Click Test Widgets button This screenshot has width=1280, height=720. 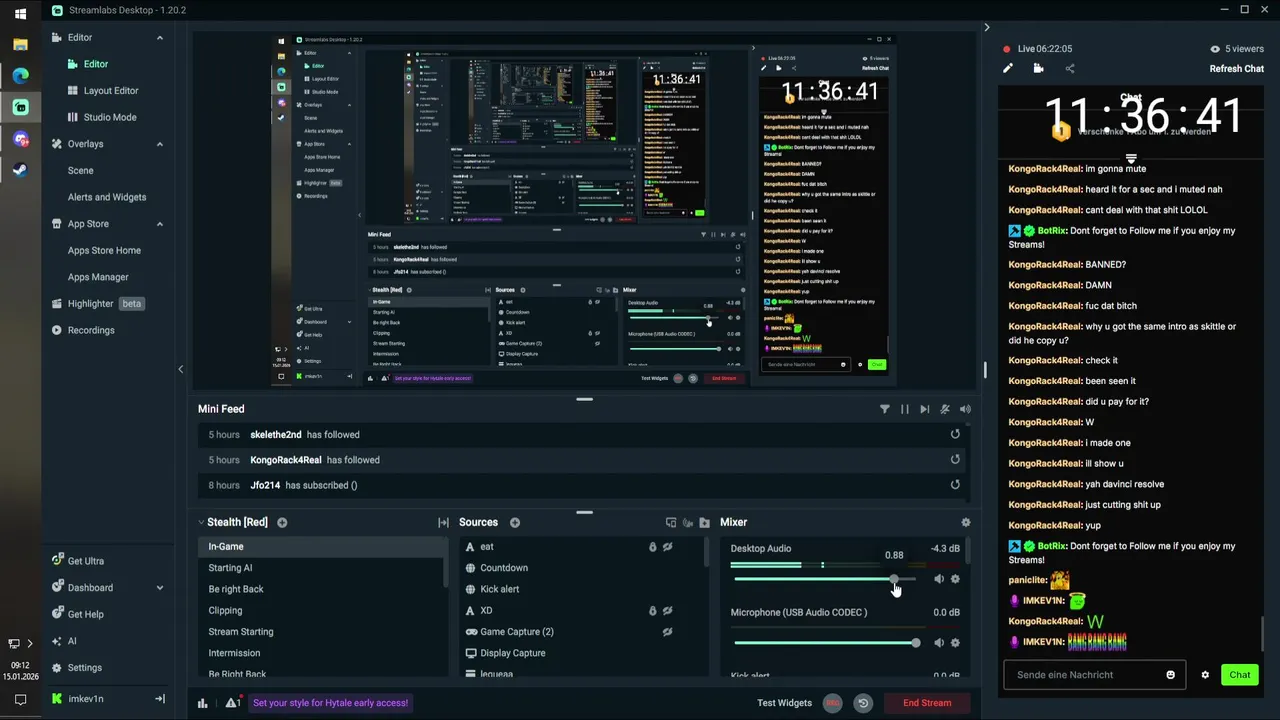784,703
